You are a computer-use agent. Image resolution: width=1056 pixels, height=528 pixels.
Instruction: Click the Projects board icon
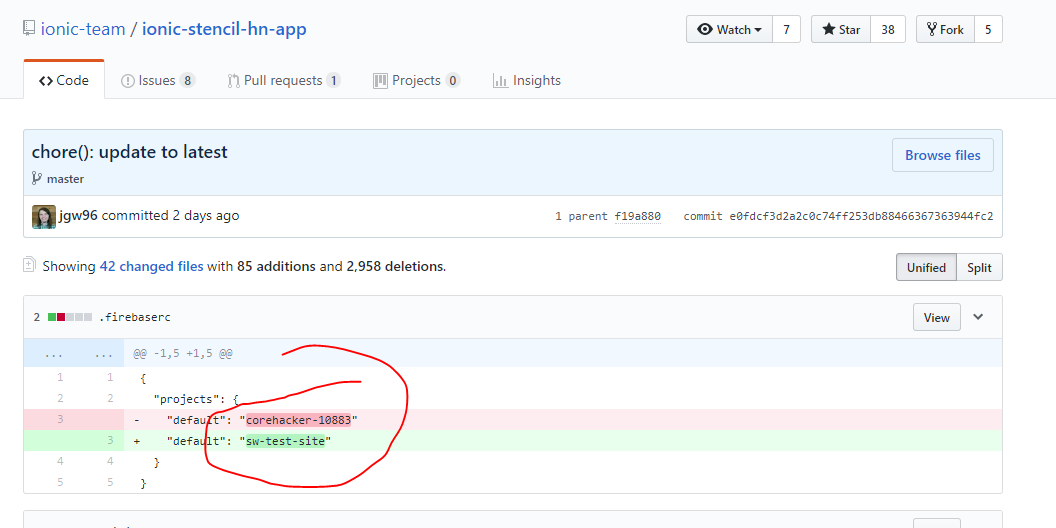click(381, 81)
